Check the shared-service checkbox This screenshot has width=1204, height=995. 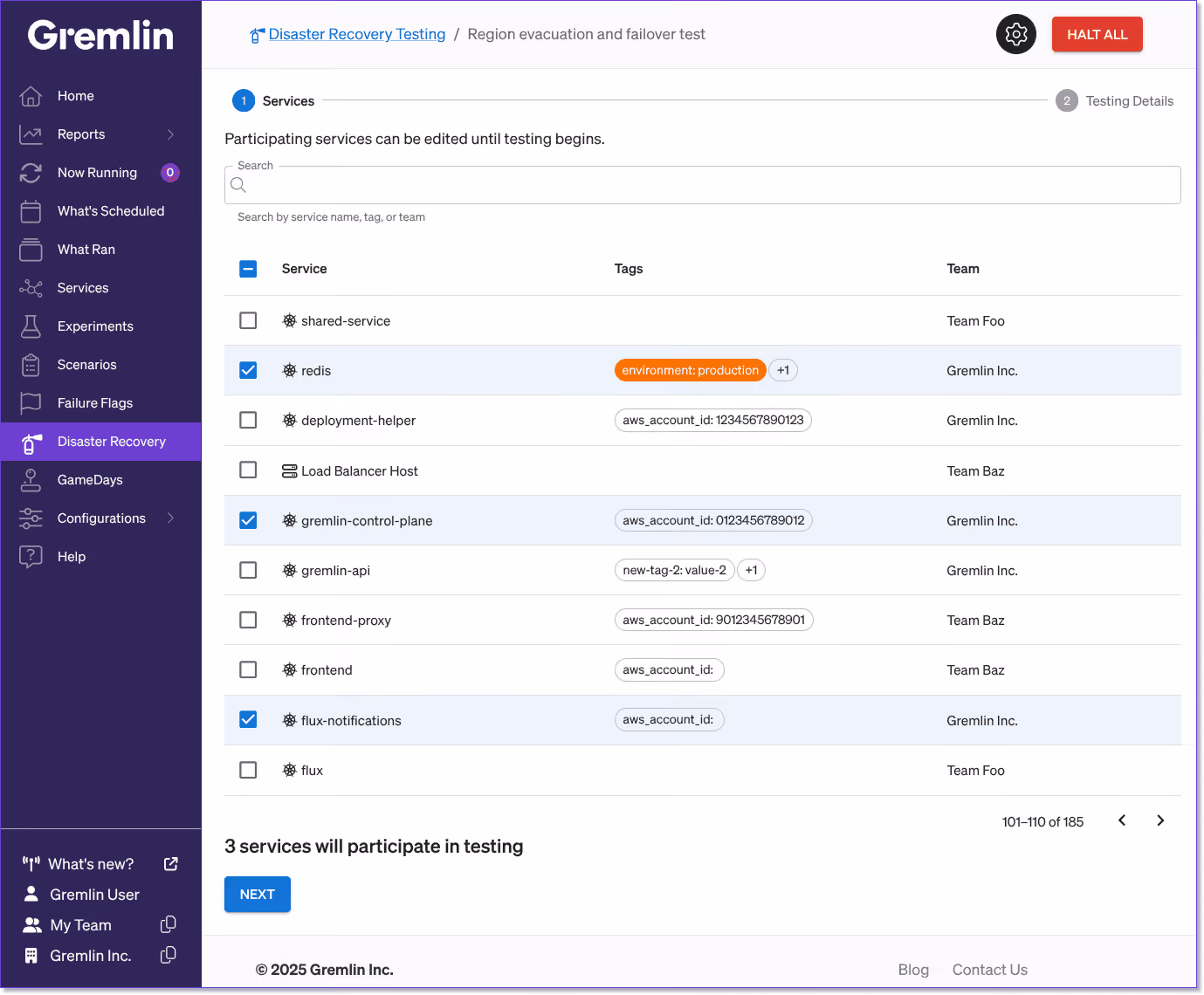[x=248, y=320]
